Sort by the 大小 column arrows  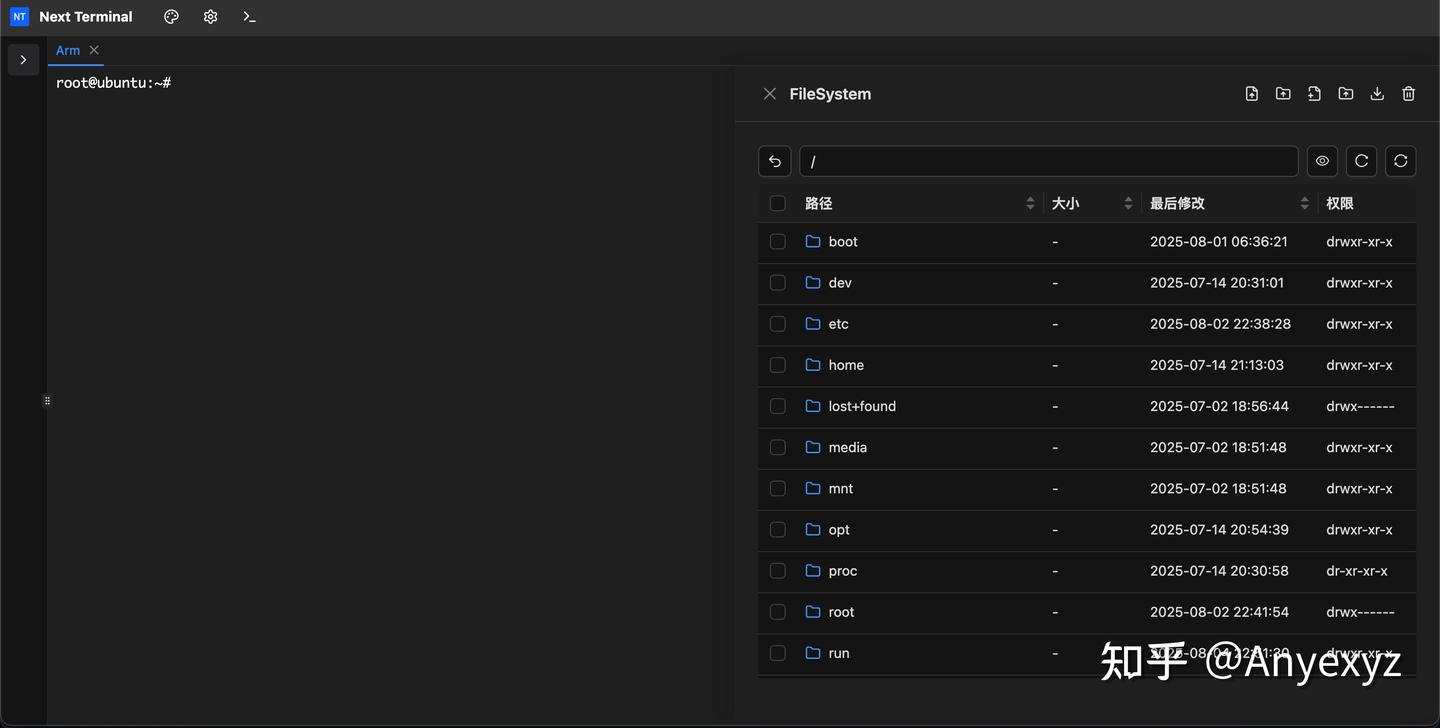point(1128,203)
